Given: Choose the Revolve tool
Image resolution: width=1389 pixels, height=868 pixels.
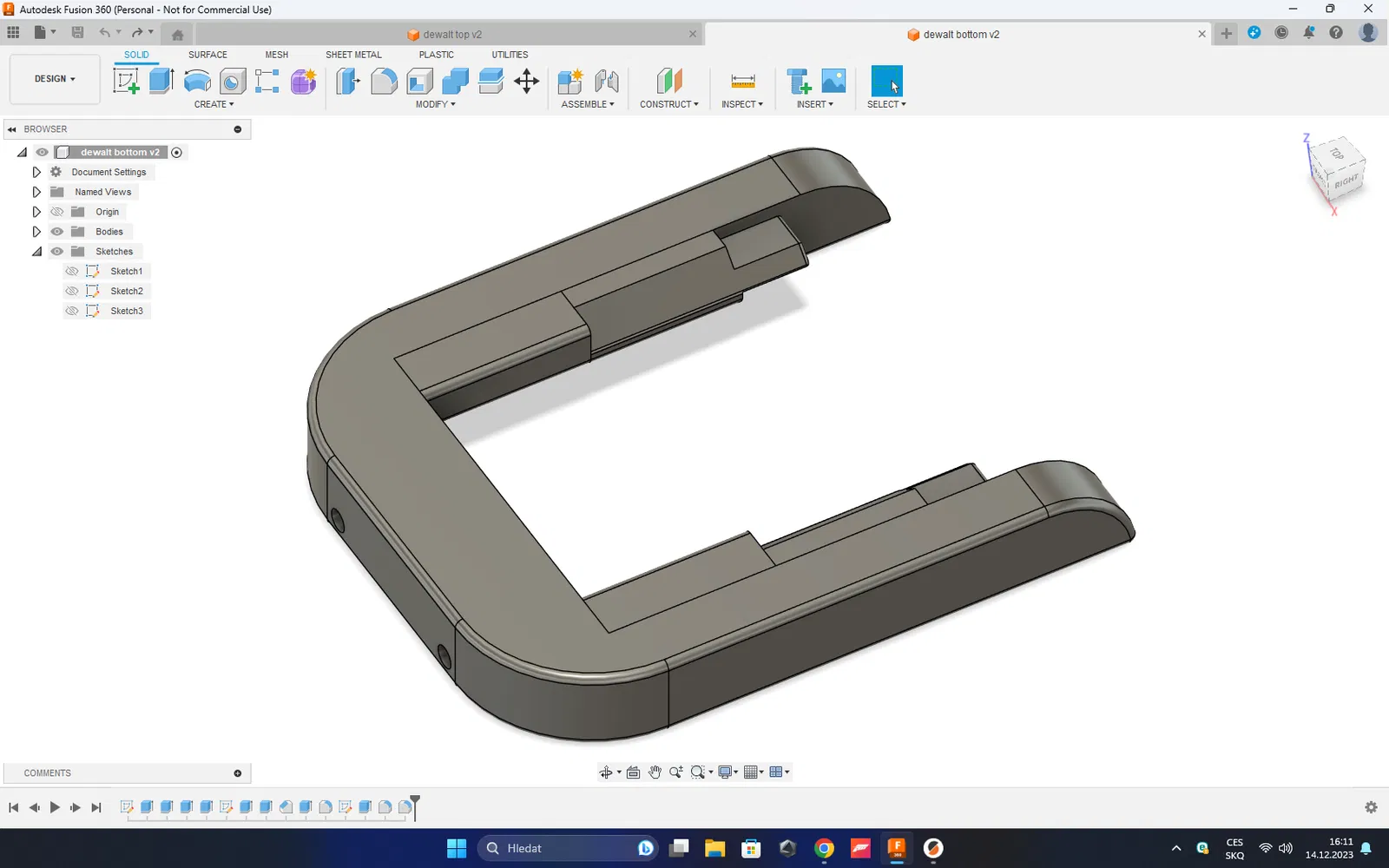Looking at the screenshot, I should click(197, 82).
